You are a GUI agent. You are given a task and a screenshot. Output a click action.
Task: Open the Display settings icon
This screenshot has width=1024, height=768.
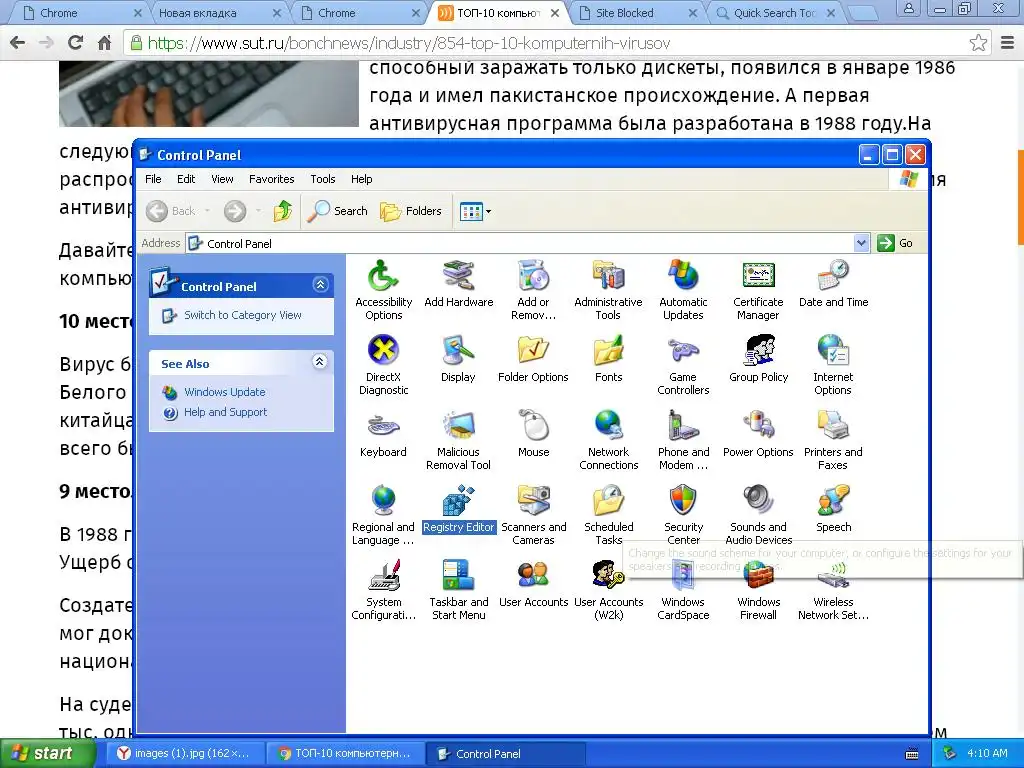tap(458, 351)
